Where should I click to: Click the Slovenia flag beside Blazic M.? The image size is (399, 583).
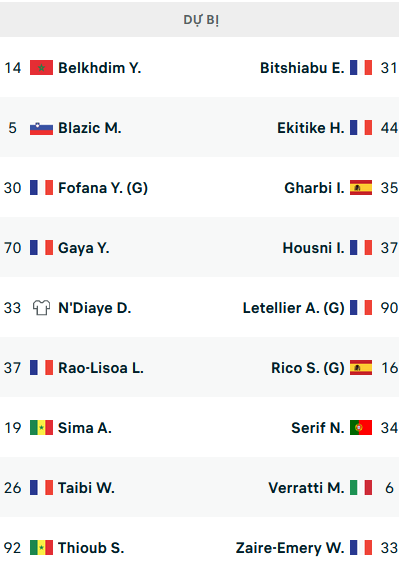pyautogui.click(x=41, y=128)
